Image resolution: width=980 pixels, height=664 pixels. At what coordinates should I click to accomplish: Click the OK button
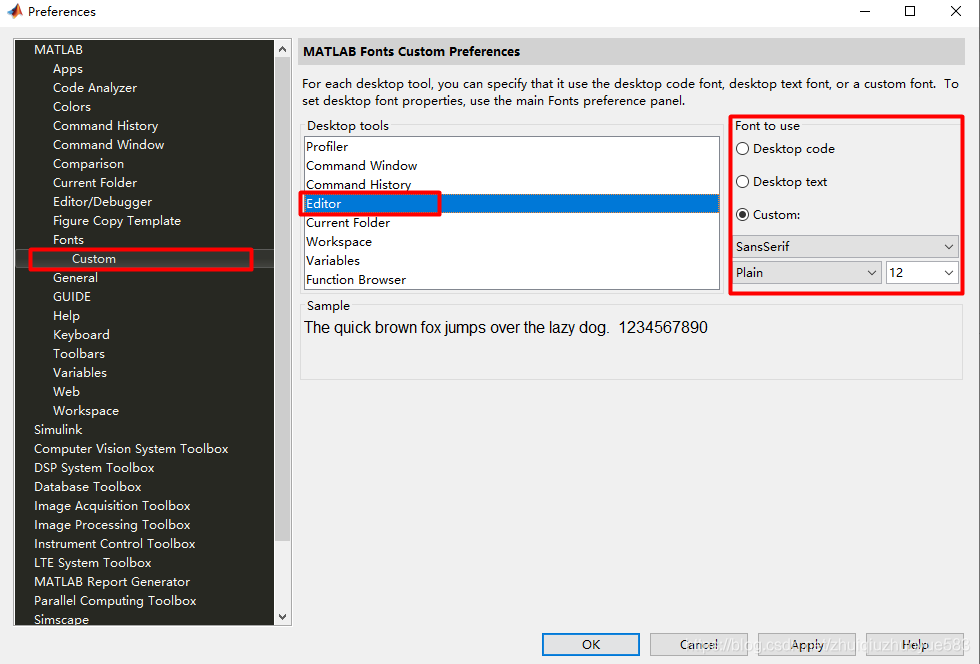[591, 645]
